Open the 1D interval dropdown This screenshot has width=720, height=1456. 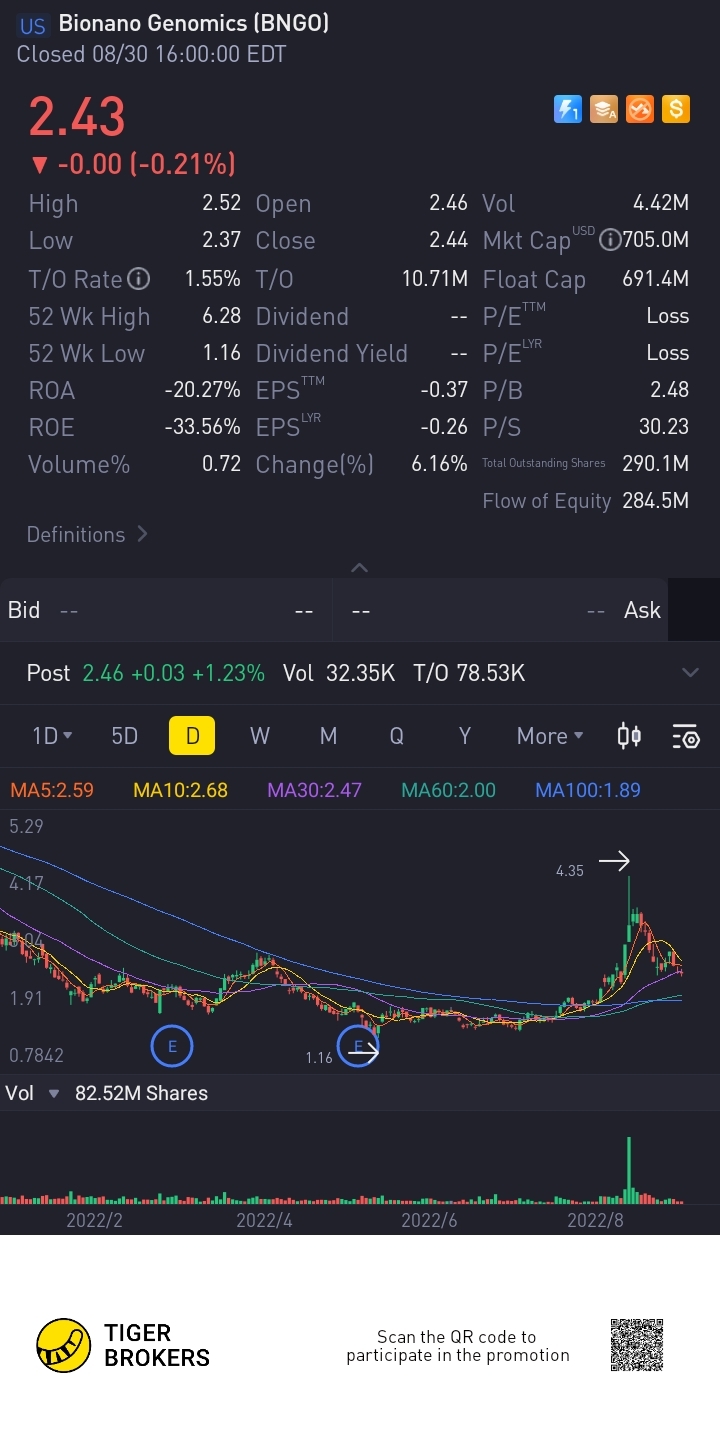pos(52,736)
